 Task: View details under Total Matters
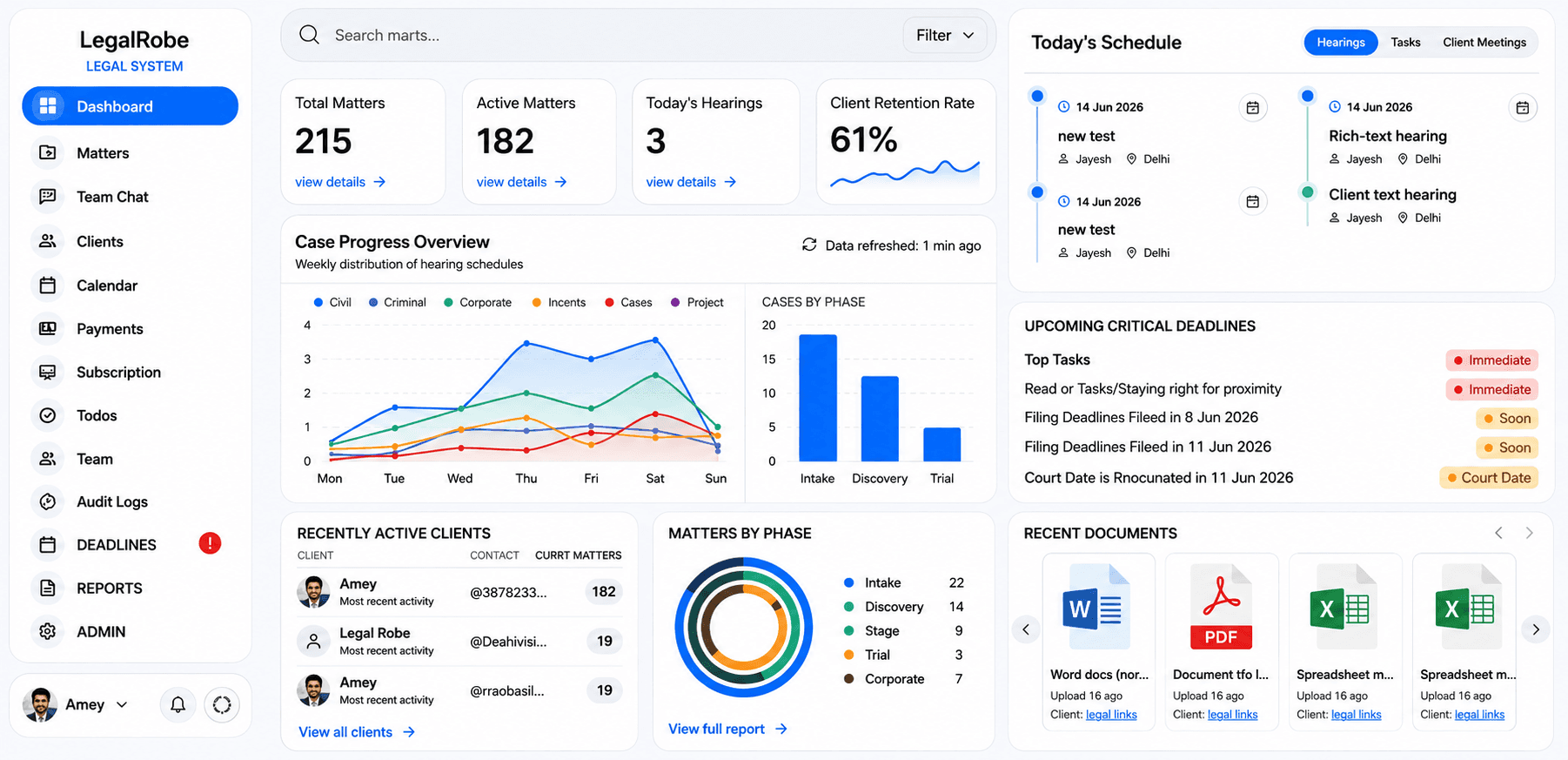[340, 182]
